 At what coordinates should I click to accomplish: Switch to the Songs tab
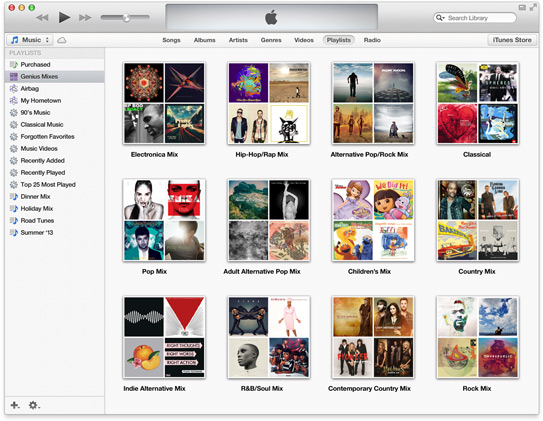pos(171,40)
